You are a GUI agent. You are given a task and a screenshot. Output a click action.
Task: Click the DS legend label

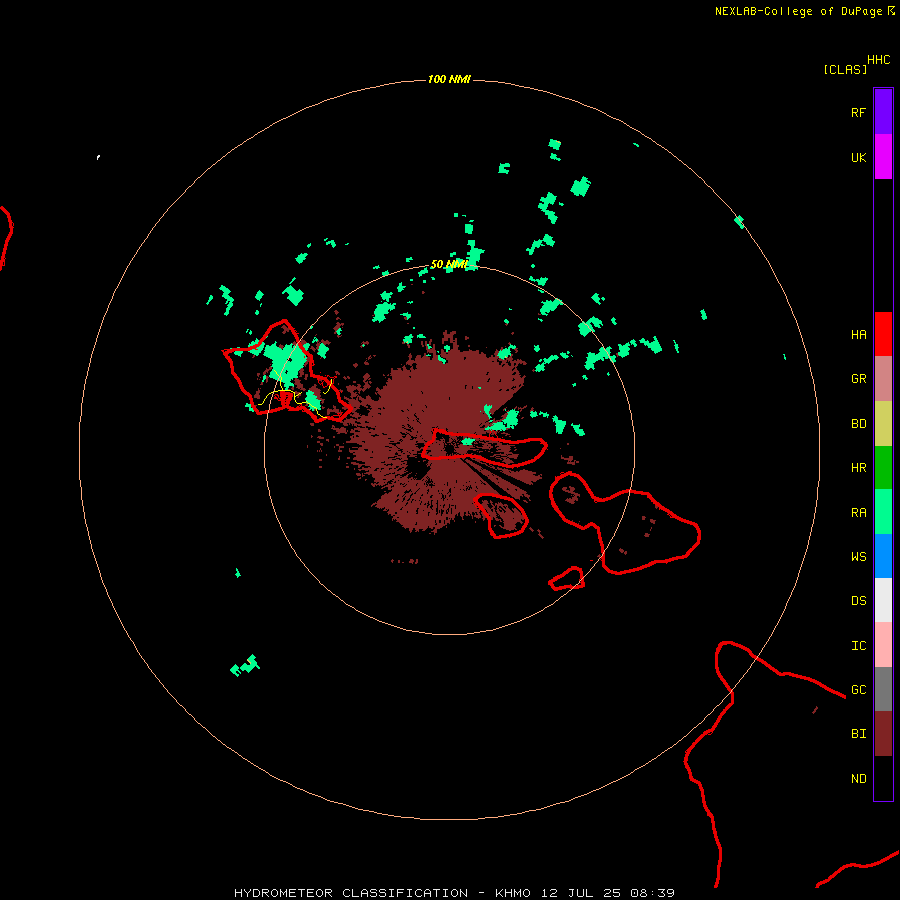859,601
